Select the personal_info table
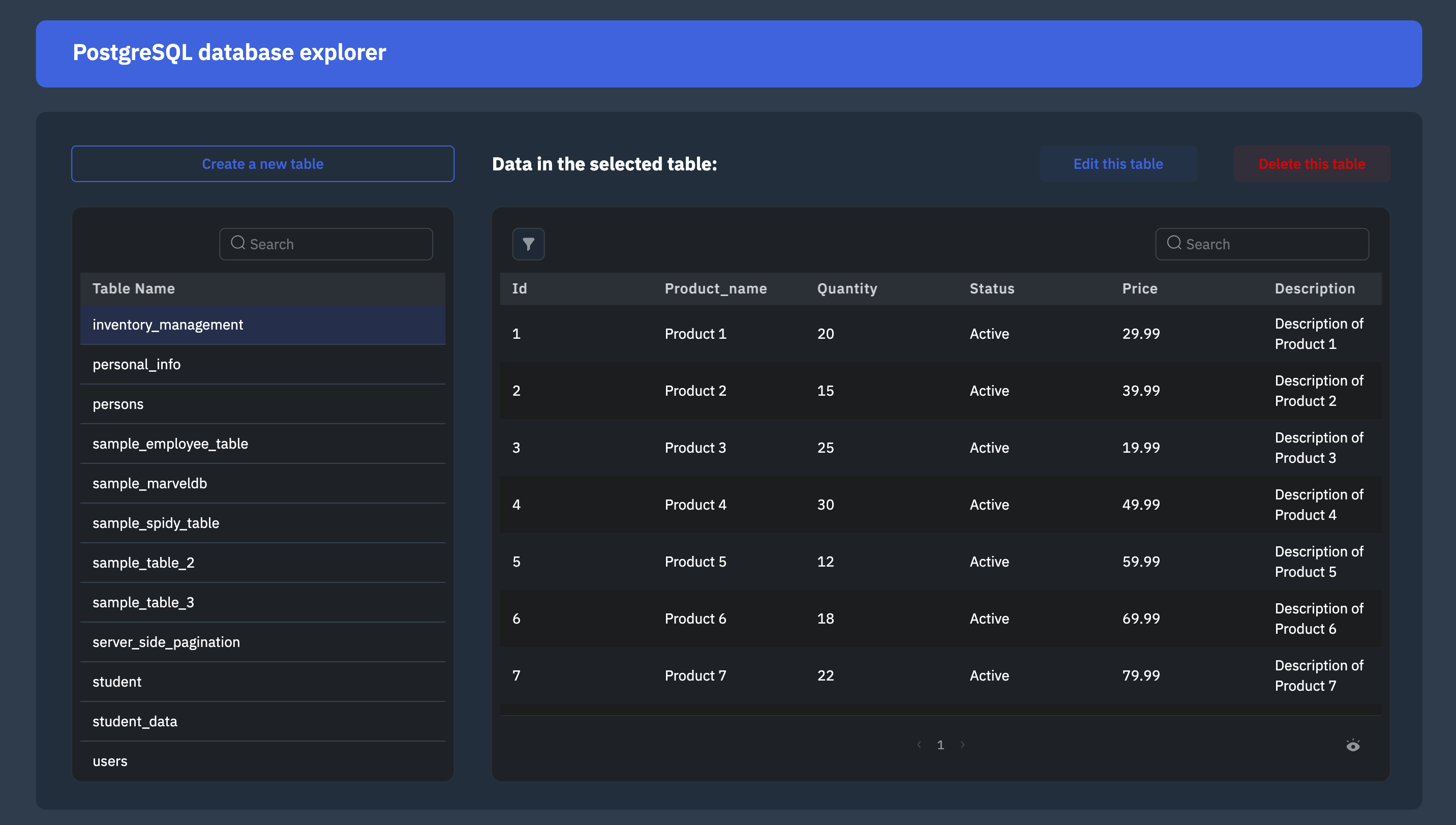 coord(136,364)
